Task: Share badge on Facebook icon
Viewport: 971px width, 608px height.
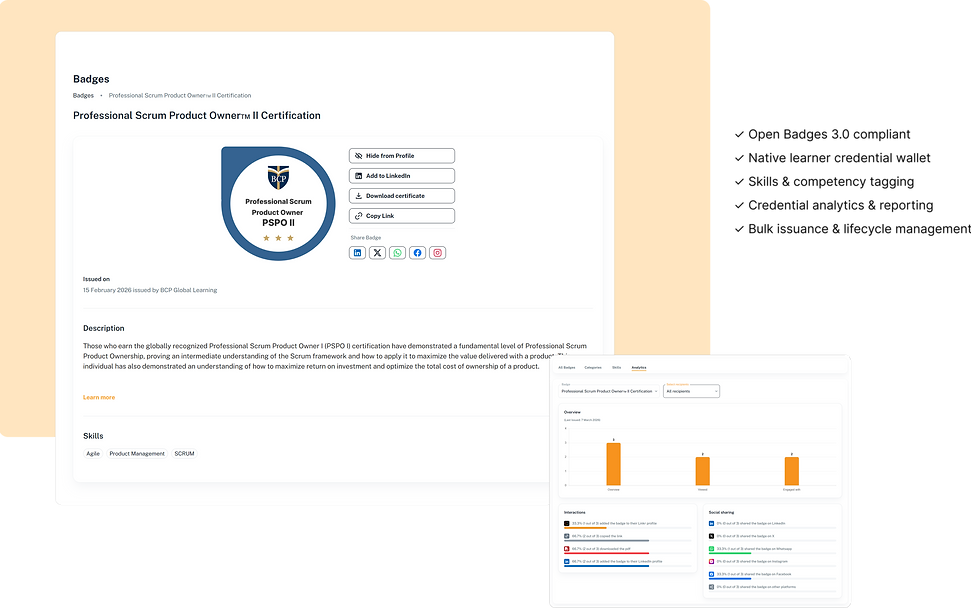Action: click(x=417, y=253)
